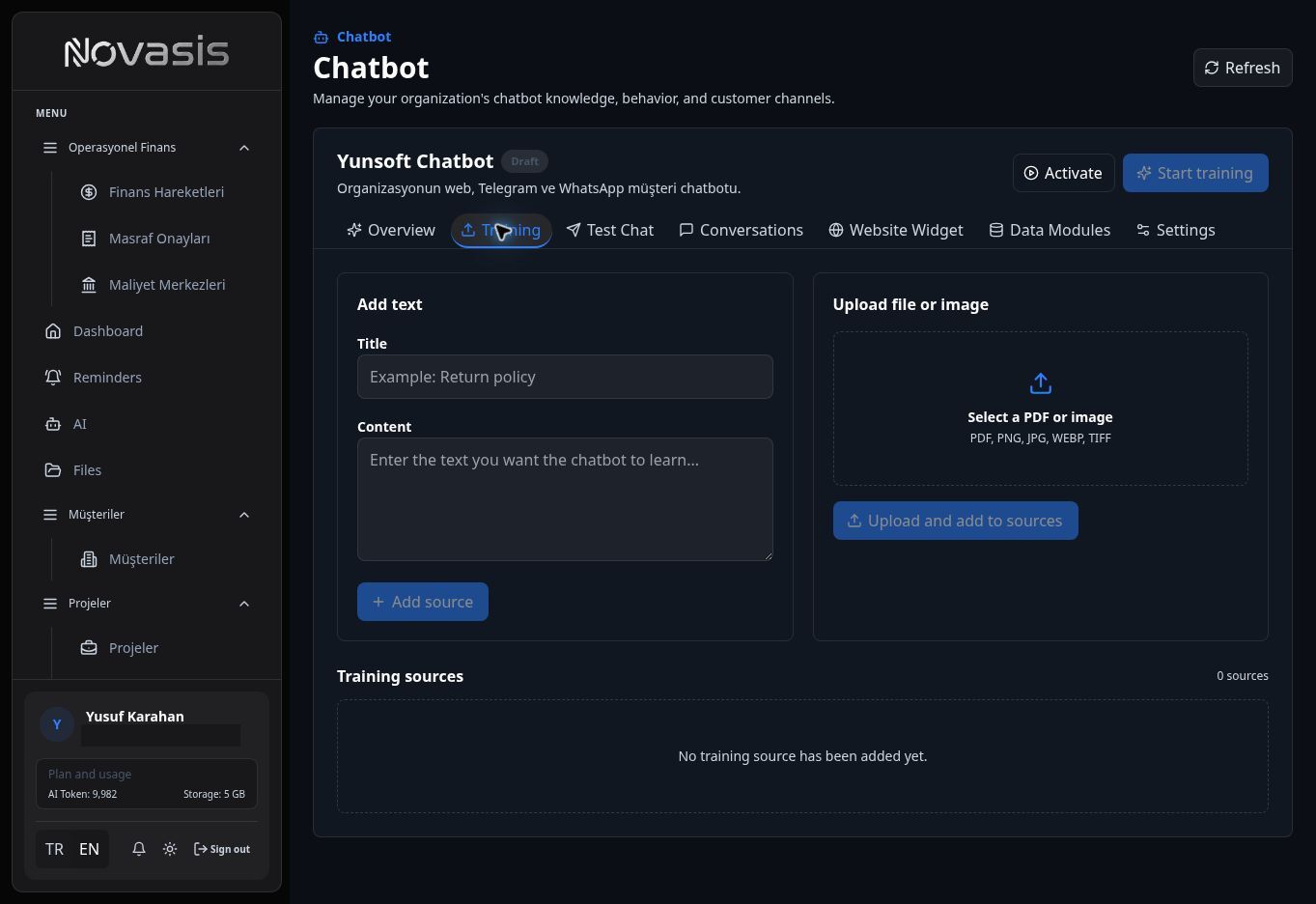
Task: Click the Content text area
Action: [565, 499]
